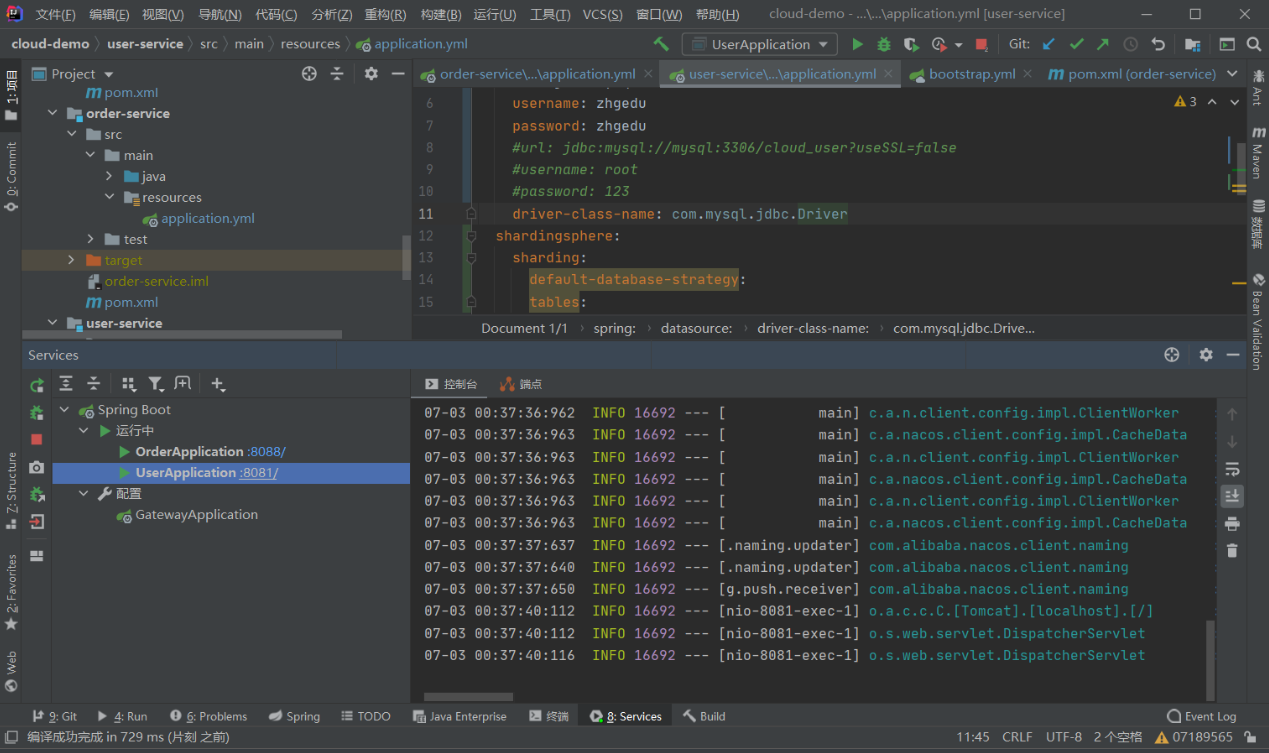Open the Event Log button
The height and width of the screenshot is (753, 1269).
pos(1202,716)
